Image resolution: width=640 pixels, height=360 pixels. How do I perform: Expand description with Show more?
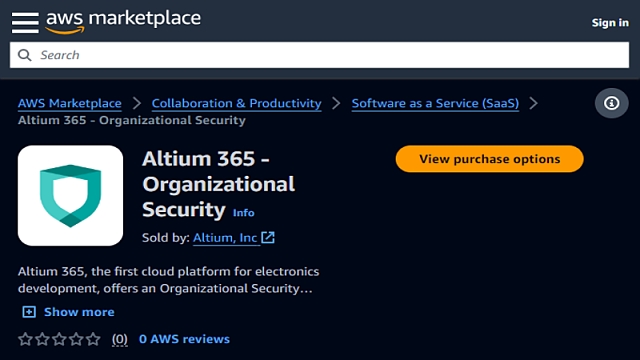coord(79,312)
